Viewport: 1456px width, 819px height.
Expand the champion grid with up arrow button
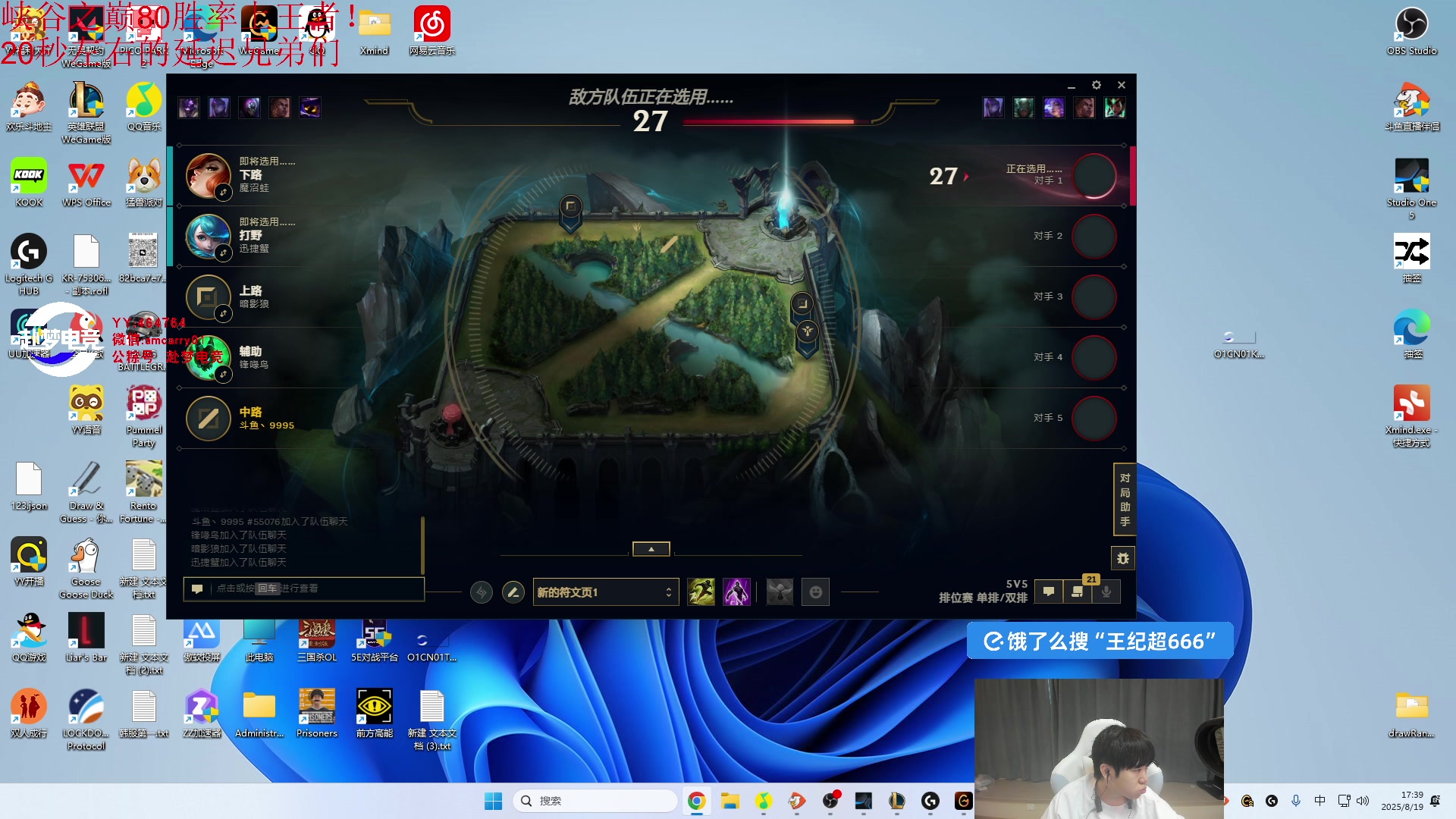[651, 549]
